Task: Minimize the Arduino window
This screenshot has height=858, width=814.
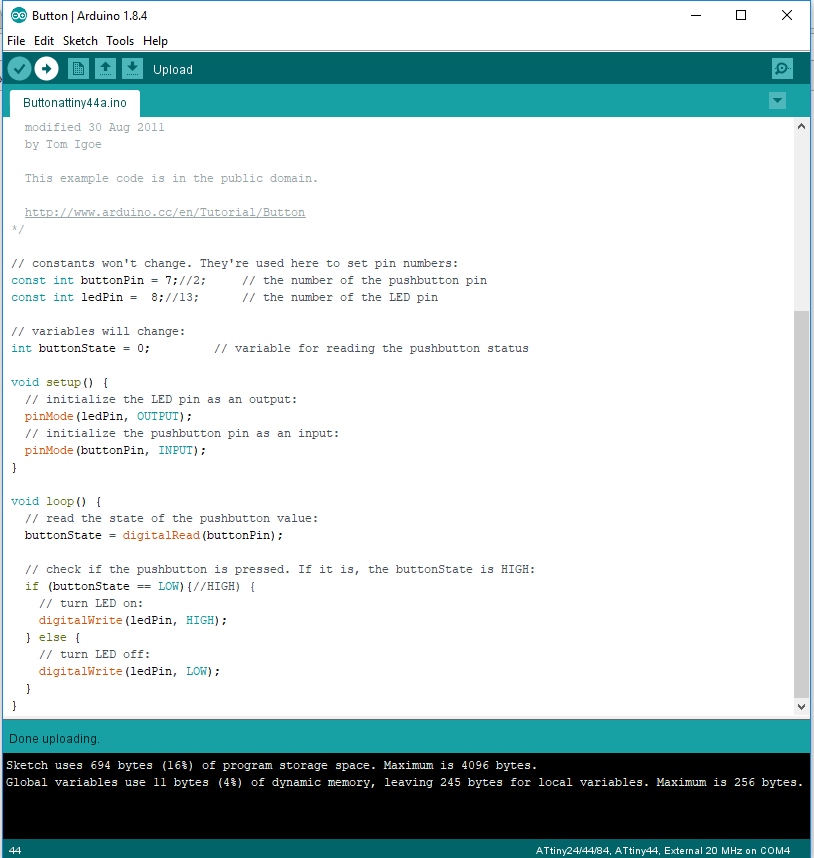Action: (x=696, y=15)
